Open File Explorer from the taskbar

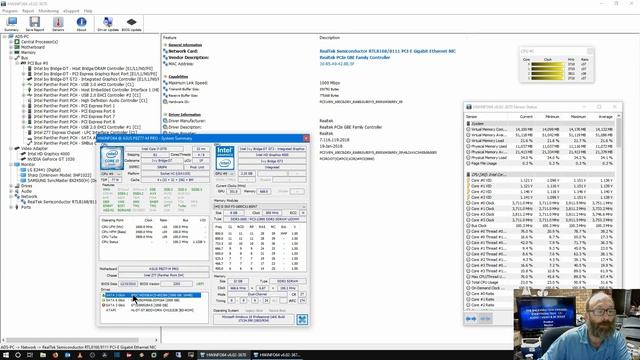[42, 355]
